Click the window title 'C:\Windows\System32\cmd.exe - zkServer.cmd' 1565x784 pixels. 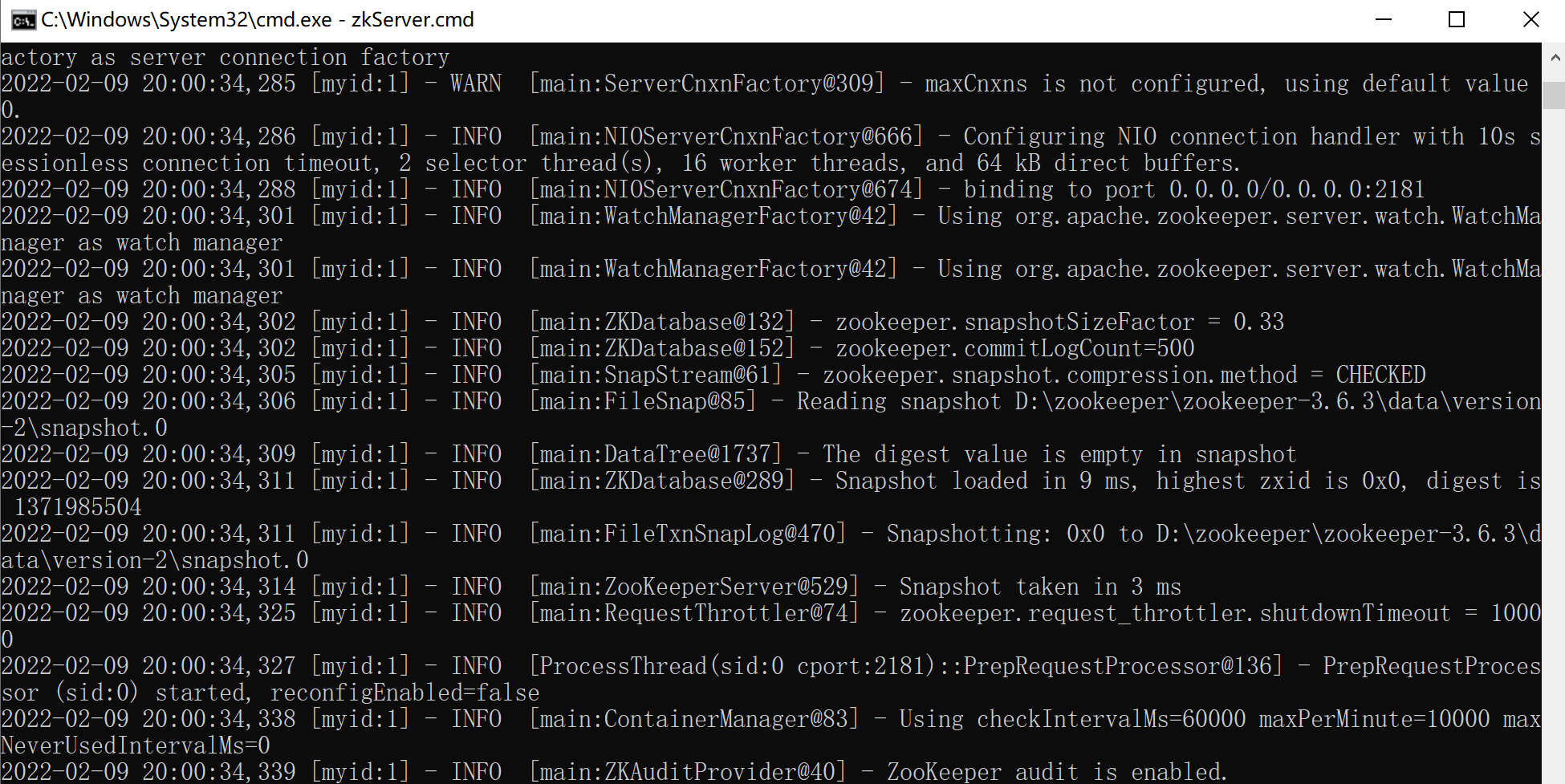(x=258, y=20)
